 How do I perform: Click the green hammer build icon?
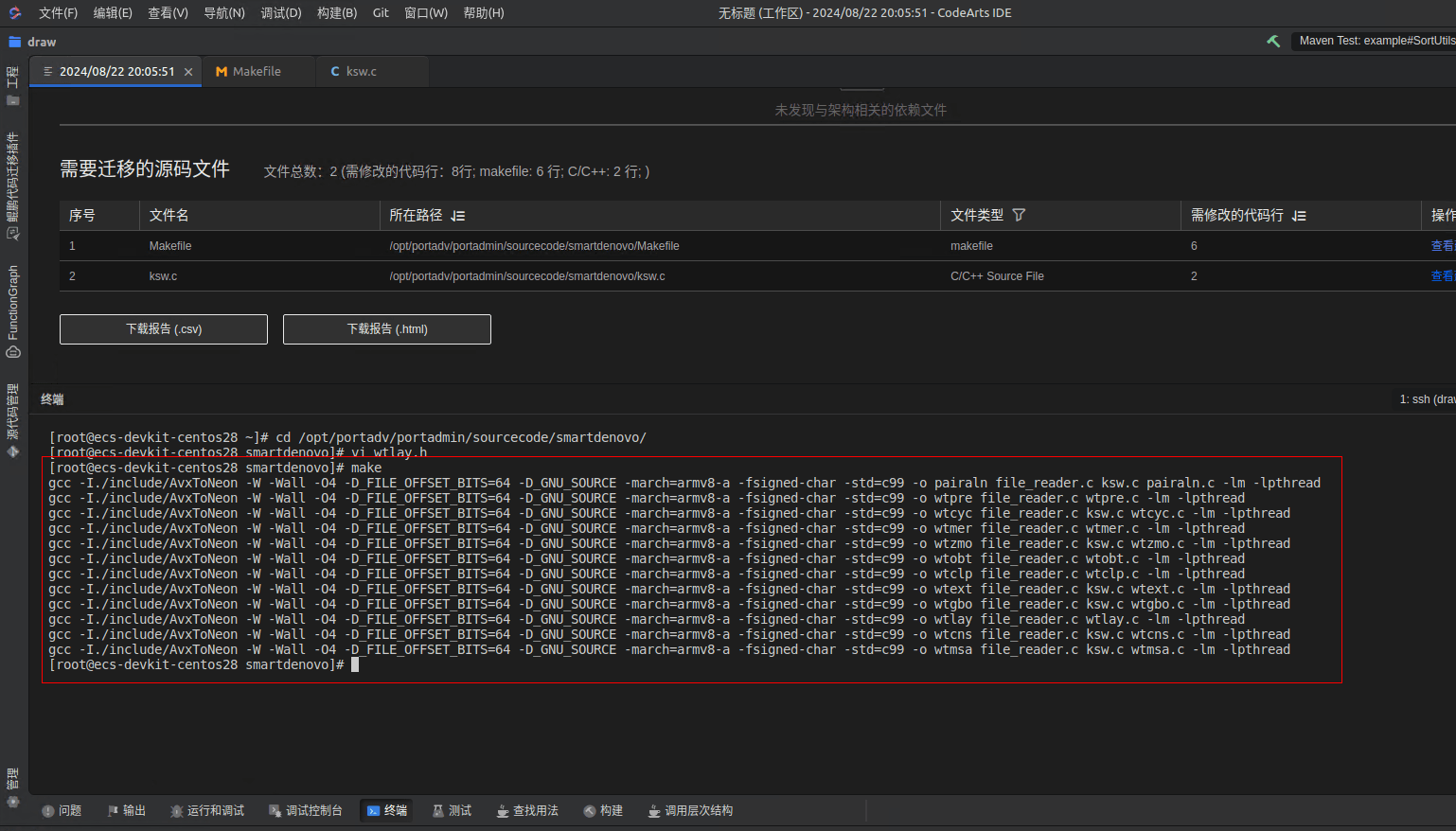click(x=1273, y=41)
